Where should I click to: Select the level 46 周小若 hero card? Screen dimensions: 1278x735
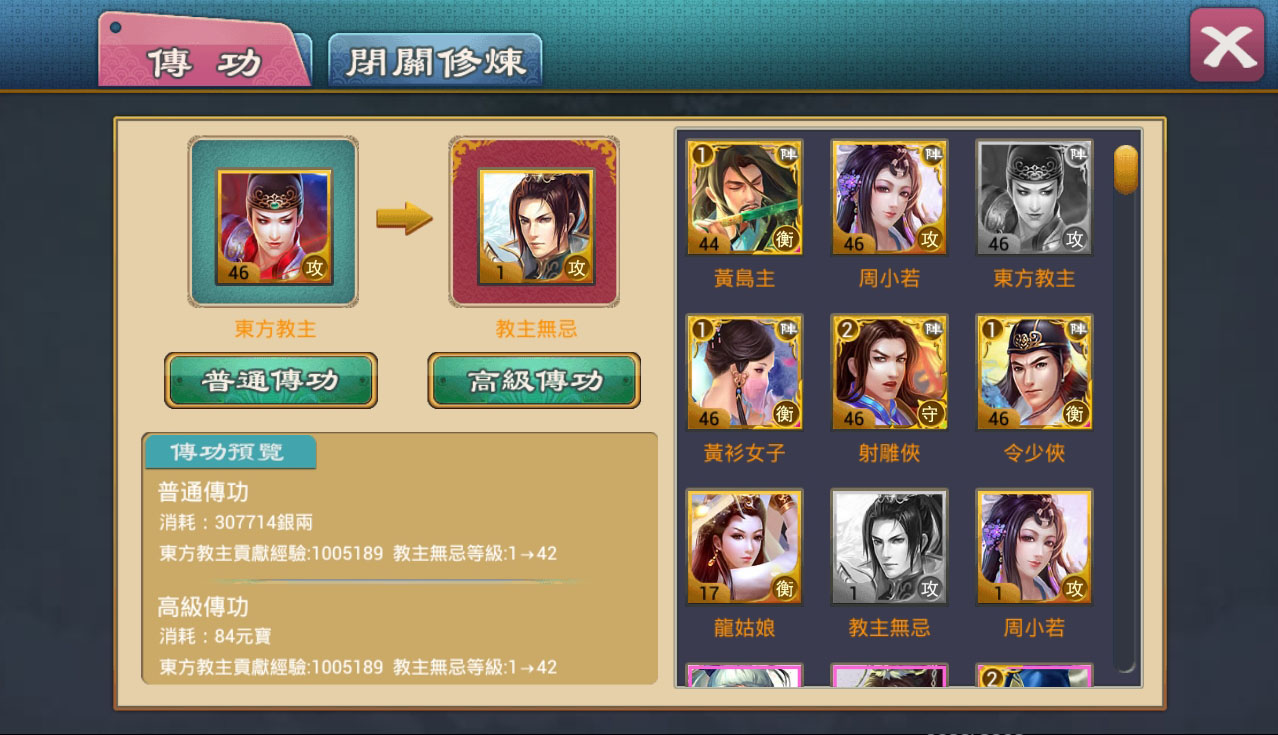pyautogui.click(x=889, y=197)
